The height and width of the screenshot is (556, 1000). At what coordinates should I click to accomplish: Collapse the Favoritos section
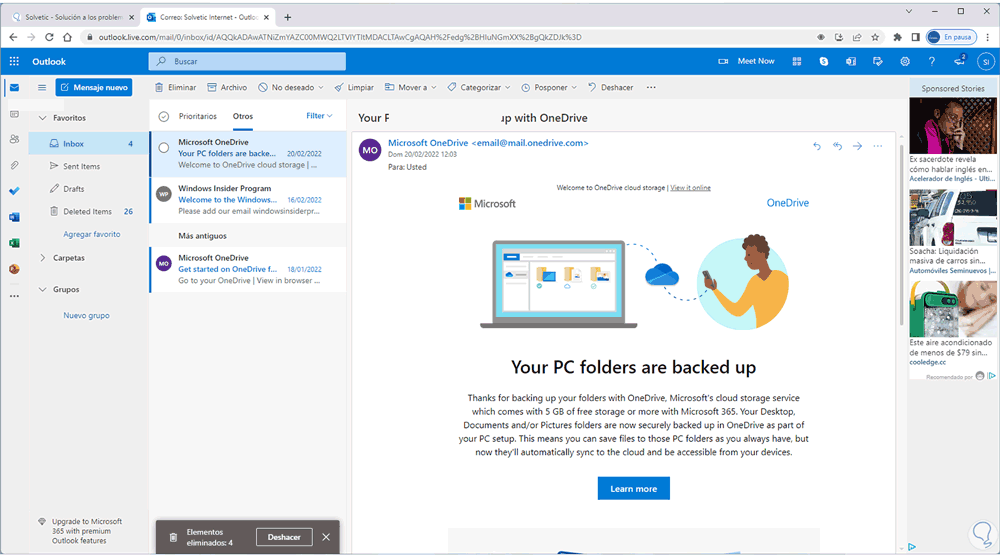[43, 118]
